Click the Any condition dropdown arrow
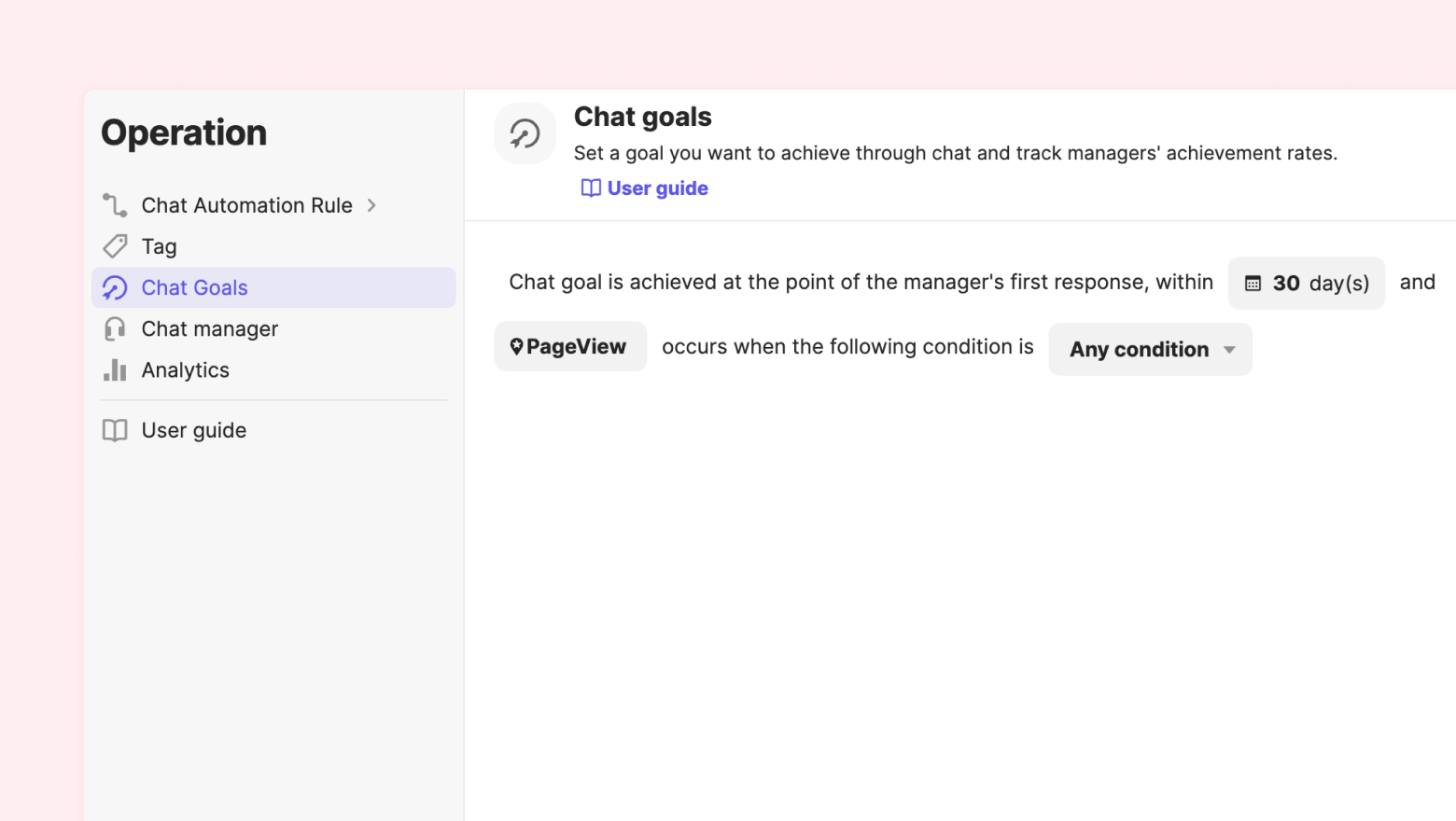This screenshot has height=821, width=1456. (1229, 350)
